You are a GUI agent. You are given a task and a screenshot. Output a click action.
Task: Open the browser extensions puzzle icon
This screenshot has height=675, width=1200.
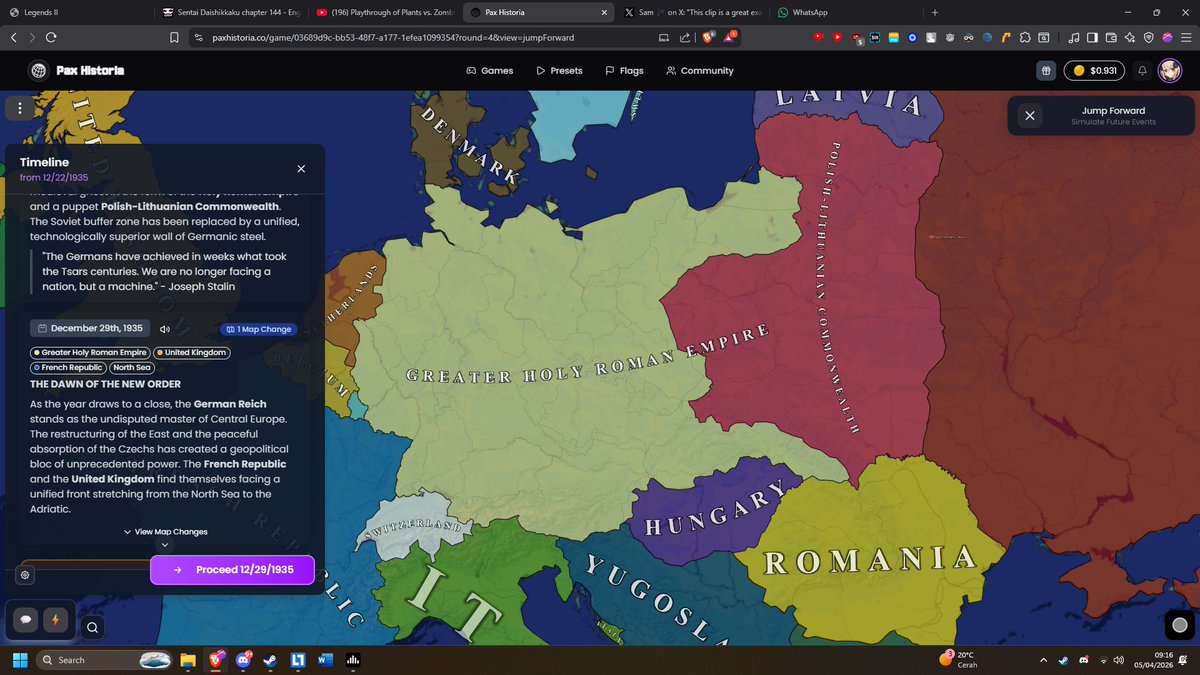(1025, 37)
